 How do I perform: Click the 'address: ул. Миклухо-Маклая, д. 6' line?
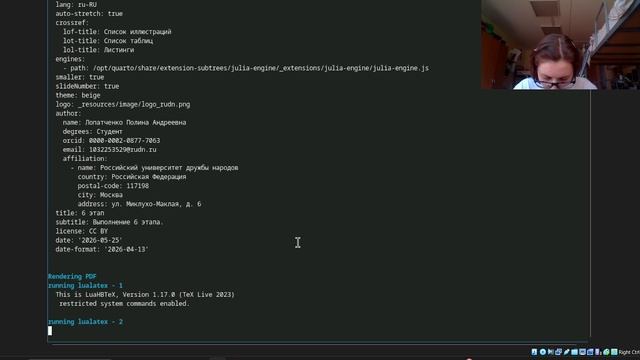coord(139,204)
